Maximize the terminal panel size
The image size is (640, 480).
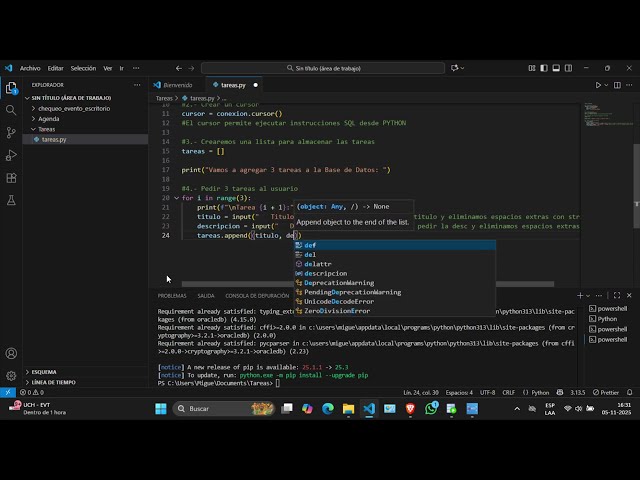point(617,296)
